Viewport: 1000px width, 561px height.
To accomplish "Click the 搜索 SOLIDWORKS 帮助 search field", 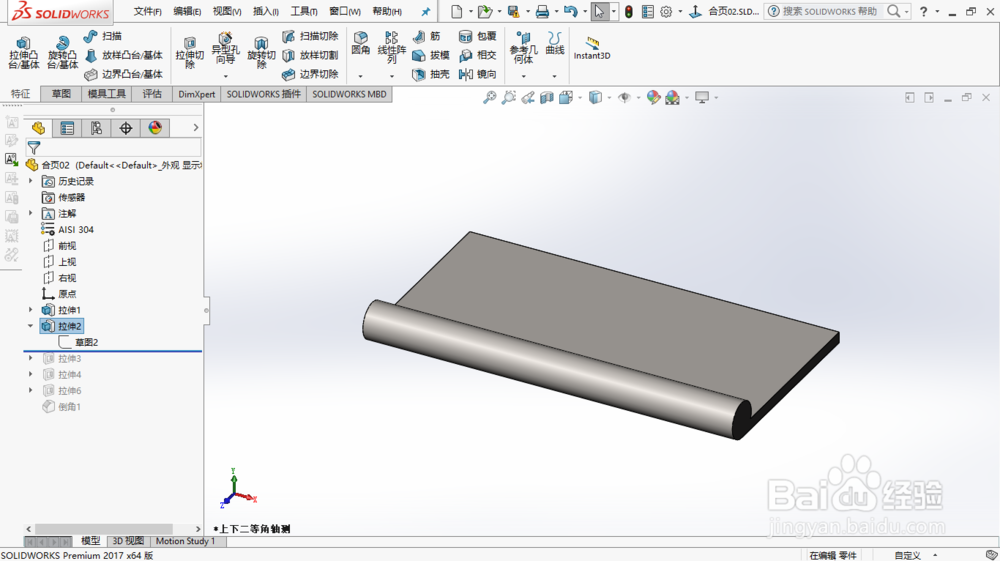I will [829, 11].
